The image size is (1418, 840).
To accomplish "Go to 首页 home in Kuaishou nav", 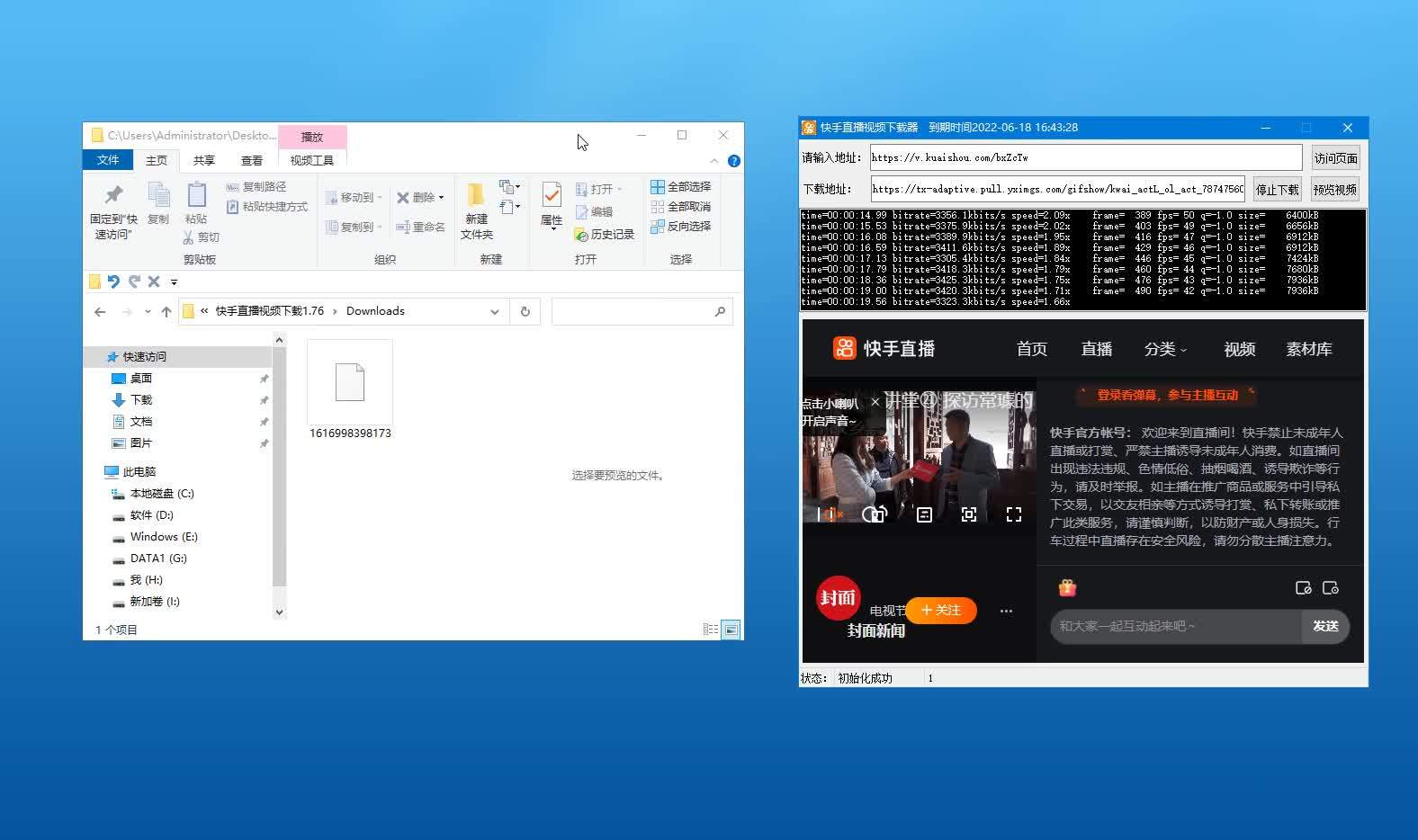I will pyautogui.click(x=1032, y=349).
